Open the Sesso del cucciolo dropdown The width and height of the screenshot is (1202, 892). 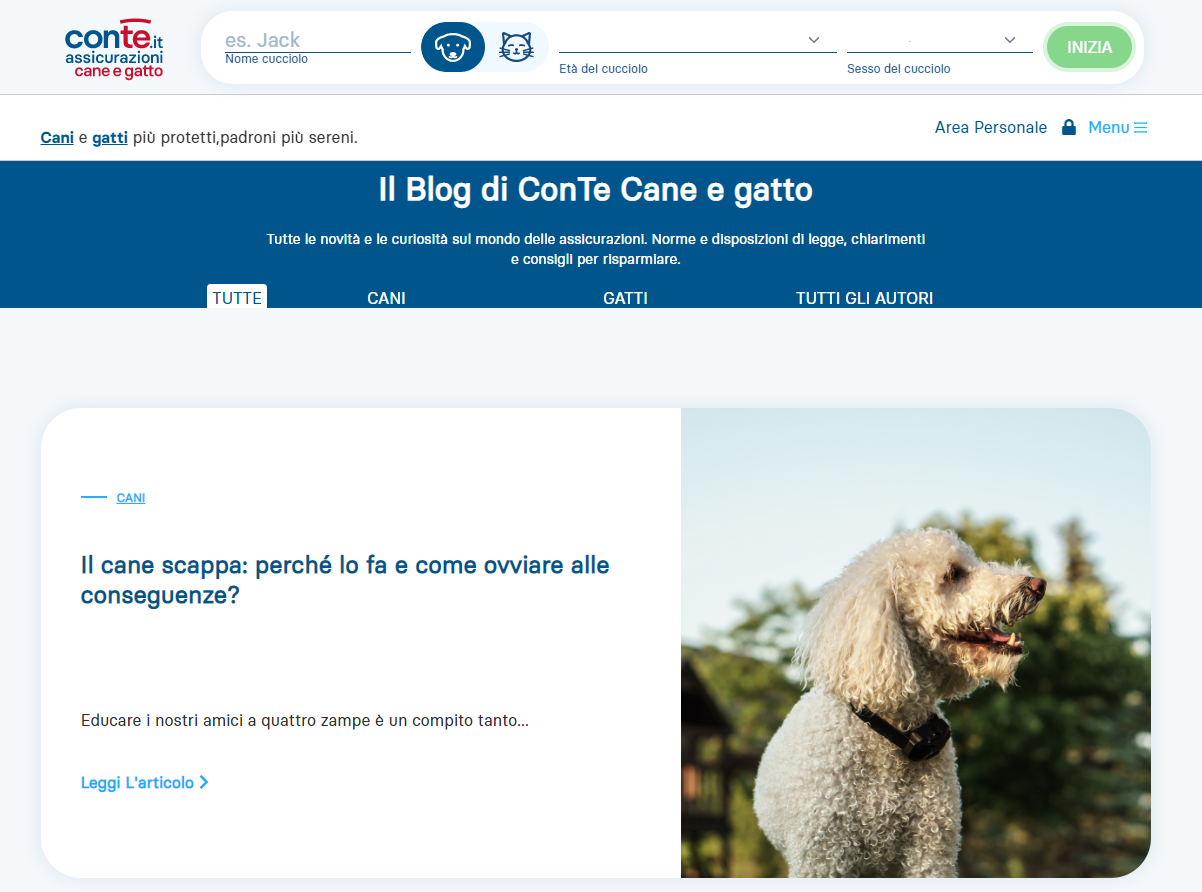pyautogui.click(x=939, y=40)
